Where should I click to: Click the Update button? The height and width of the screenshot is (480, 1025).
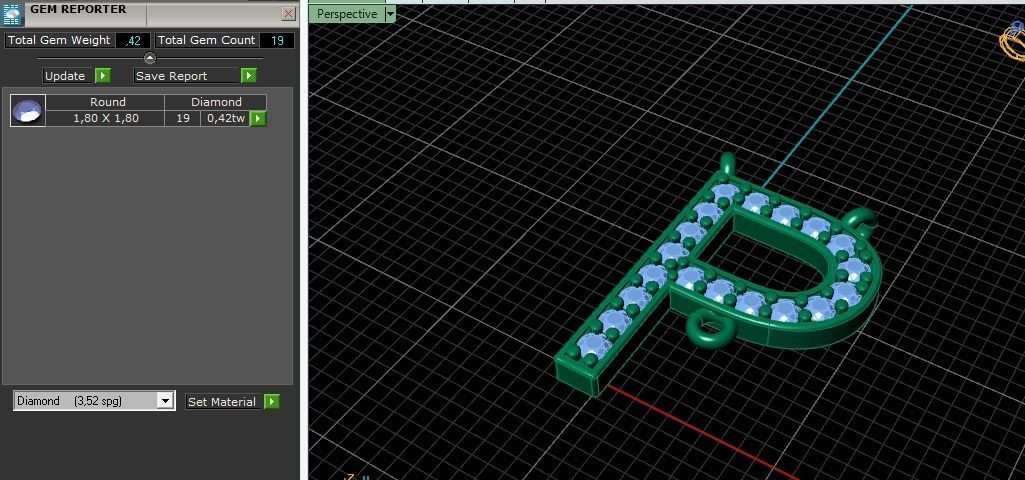pos(65,76)
